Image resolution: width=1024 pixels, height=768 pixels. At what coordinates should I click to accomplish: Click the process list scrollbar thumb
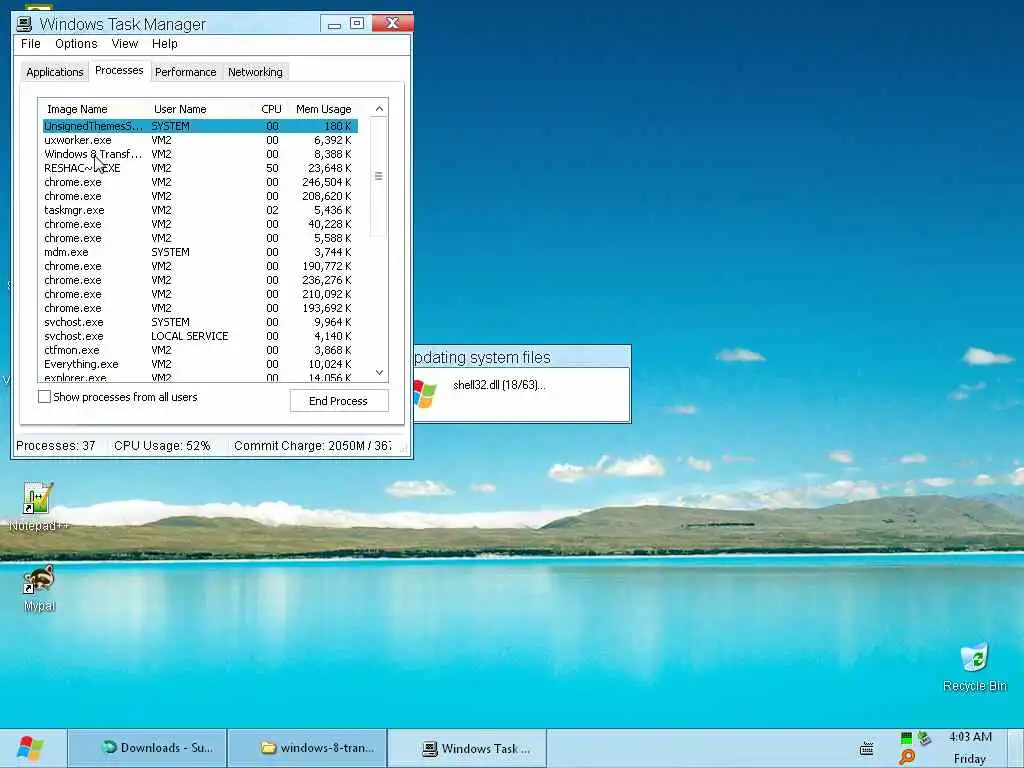[379, 176]
